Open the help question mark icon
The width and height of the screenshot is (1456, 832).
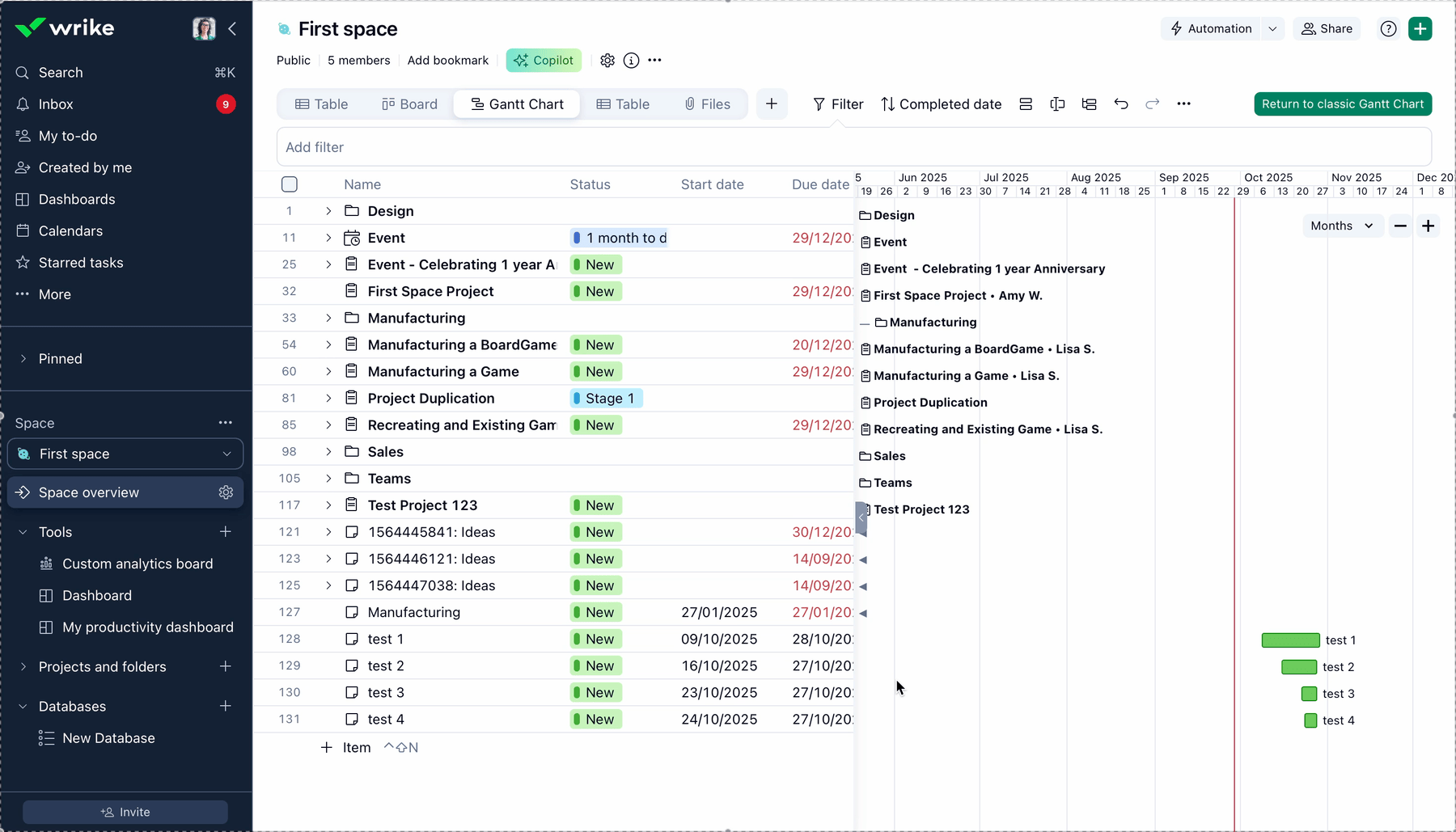1388,29
